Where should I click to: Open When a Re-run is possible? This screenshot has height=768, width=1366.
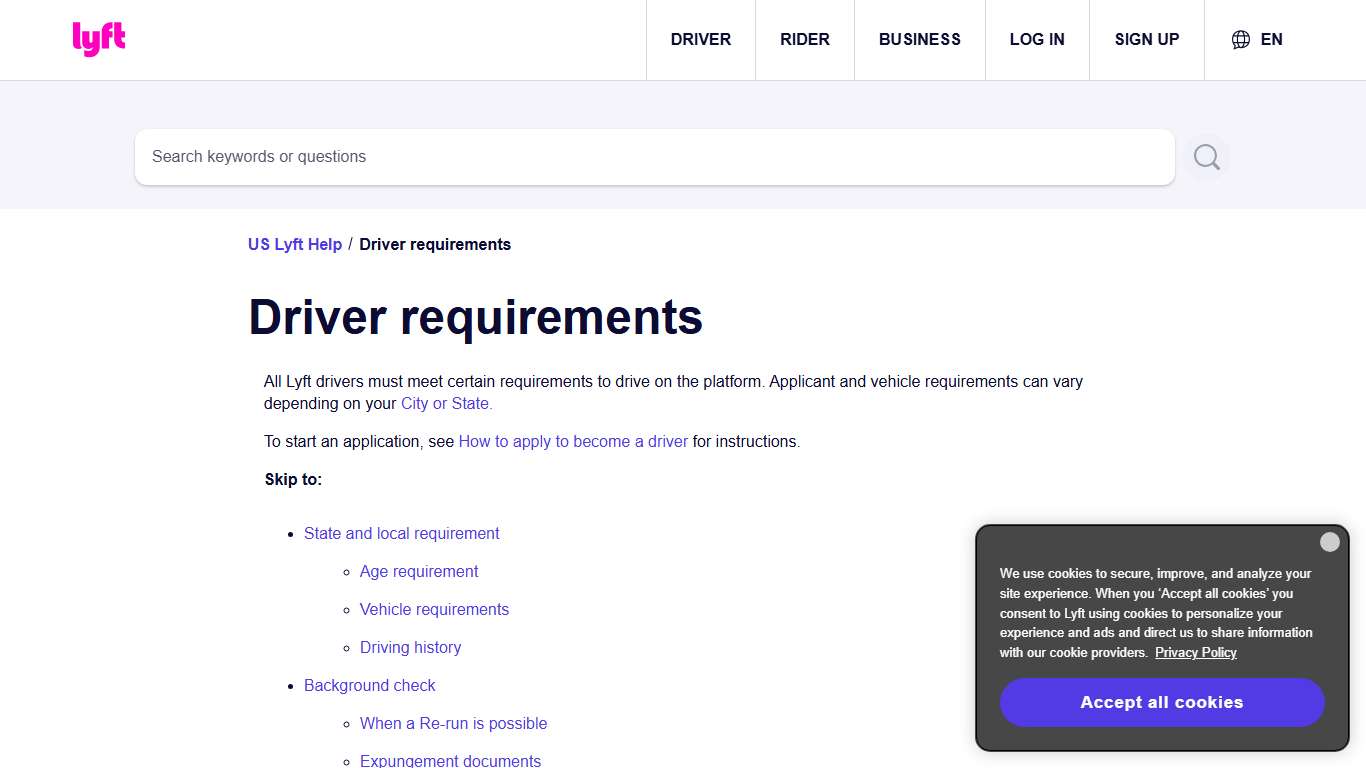(453, 723)
